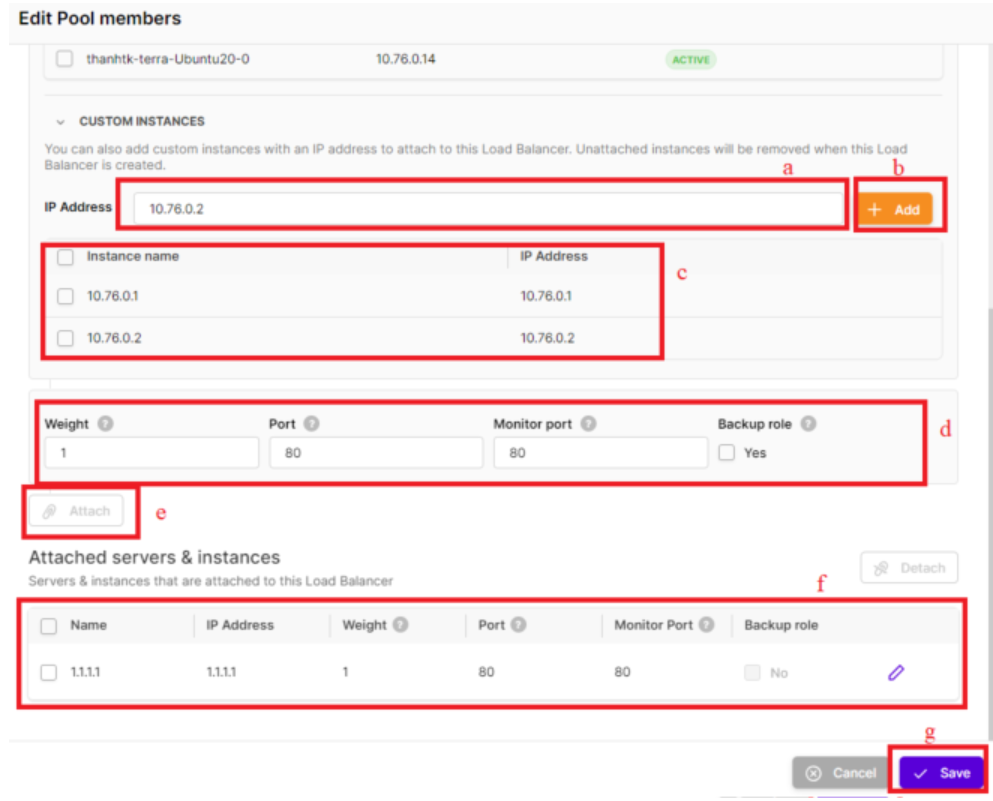Click the Monitor port input field
This screenshot has height=801, width=993.
pyautogui.click(x=600, y=453)
